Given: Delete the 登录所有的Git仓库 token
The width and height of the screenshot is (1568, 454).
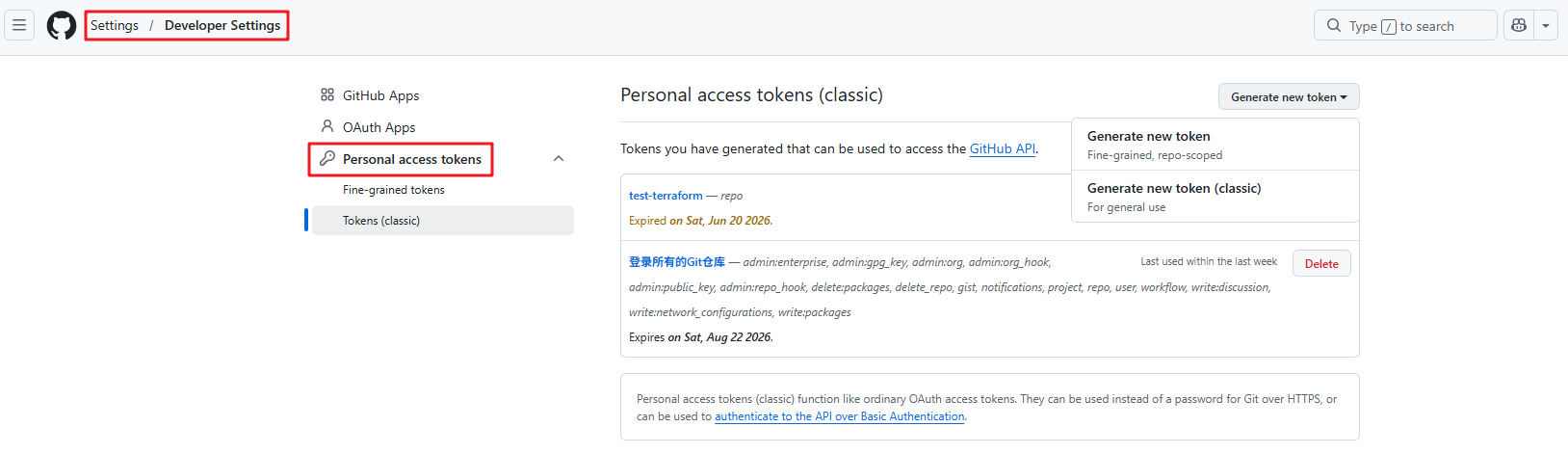Looking at the screenshot, I should [1321, 263].
